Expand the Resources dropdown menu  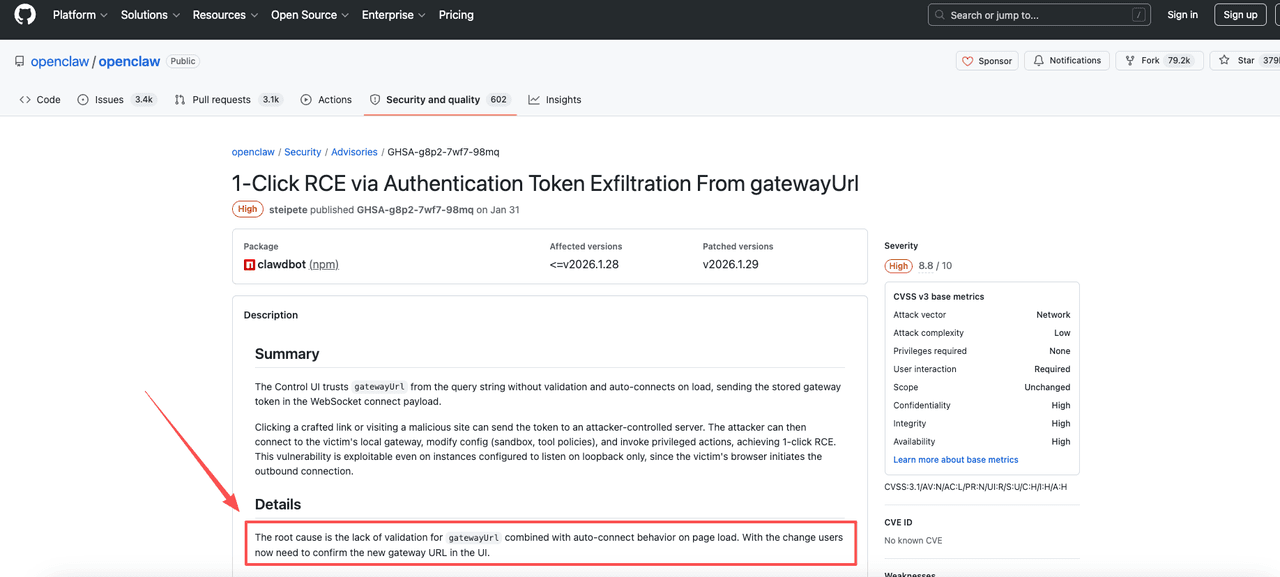point(225,15)
